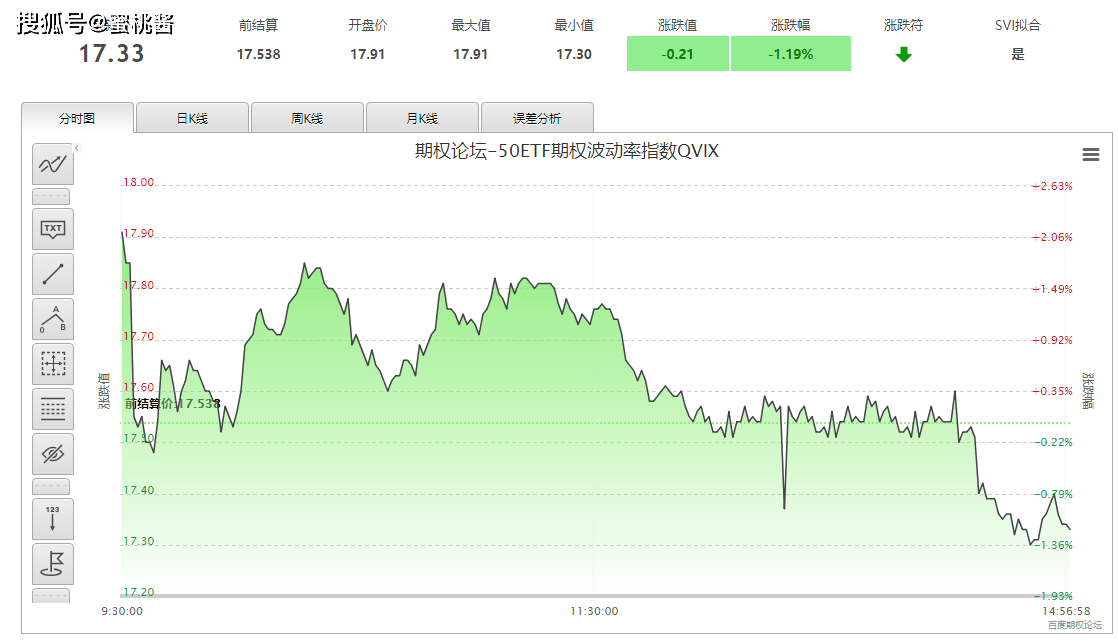
Task: Open the 误差分析 tab
Action: point(537,117)
